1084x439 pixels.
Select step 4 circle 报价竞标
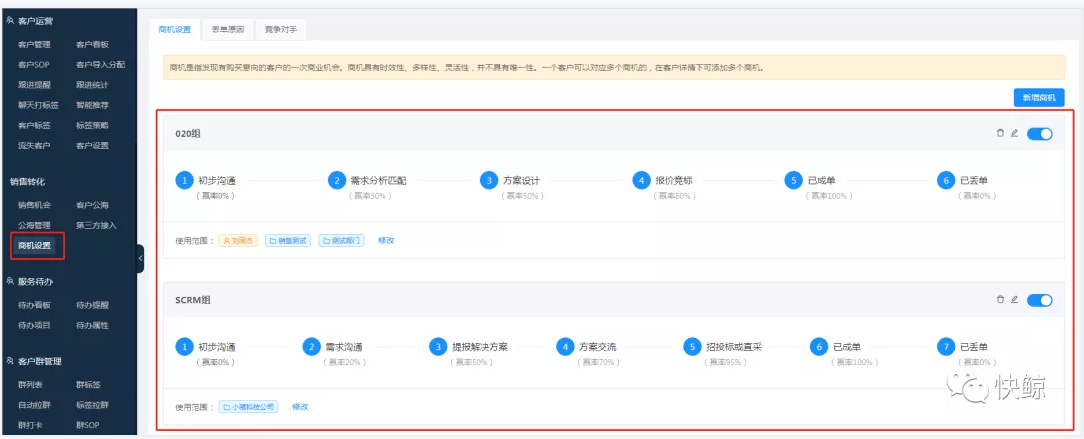tap(642, 180)
